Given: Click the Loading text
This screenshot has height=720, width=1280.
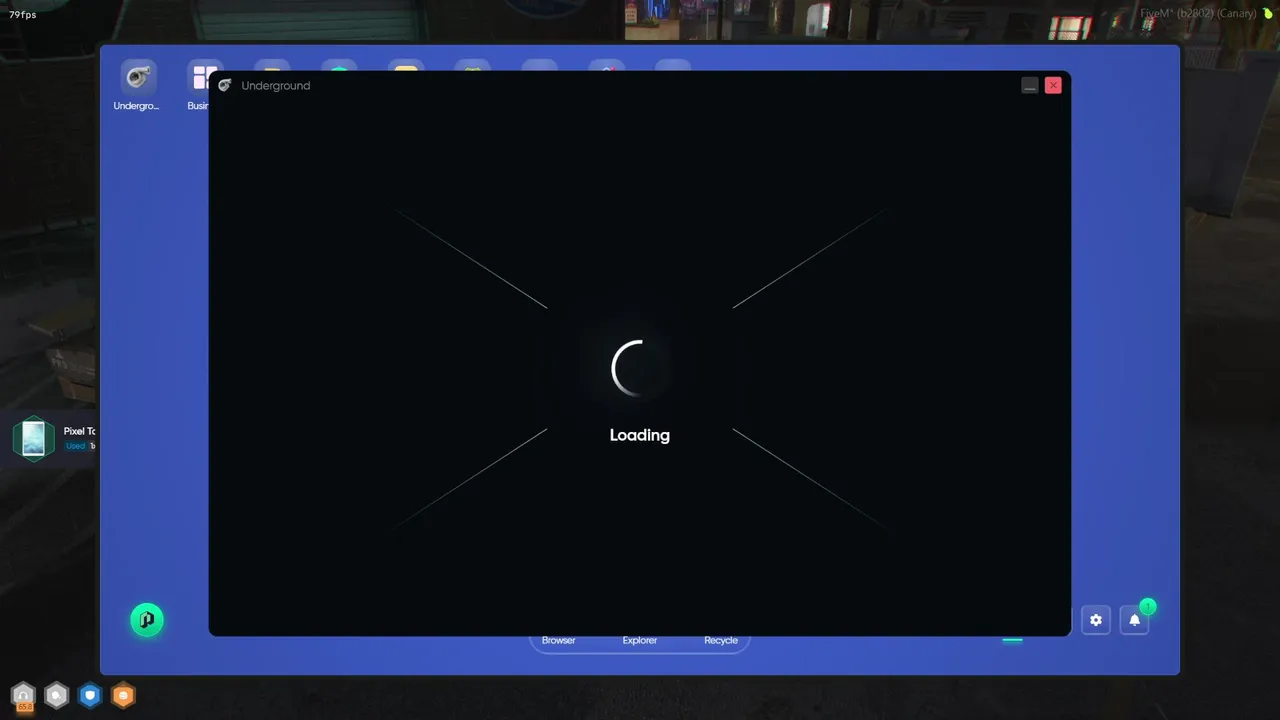Looking at the screenshot, I should (x=640, y=435).
